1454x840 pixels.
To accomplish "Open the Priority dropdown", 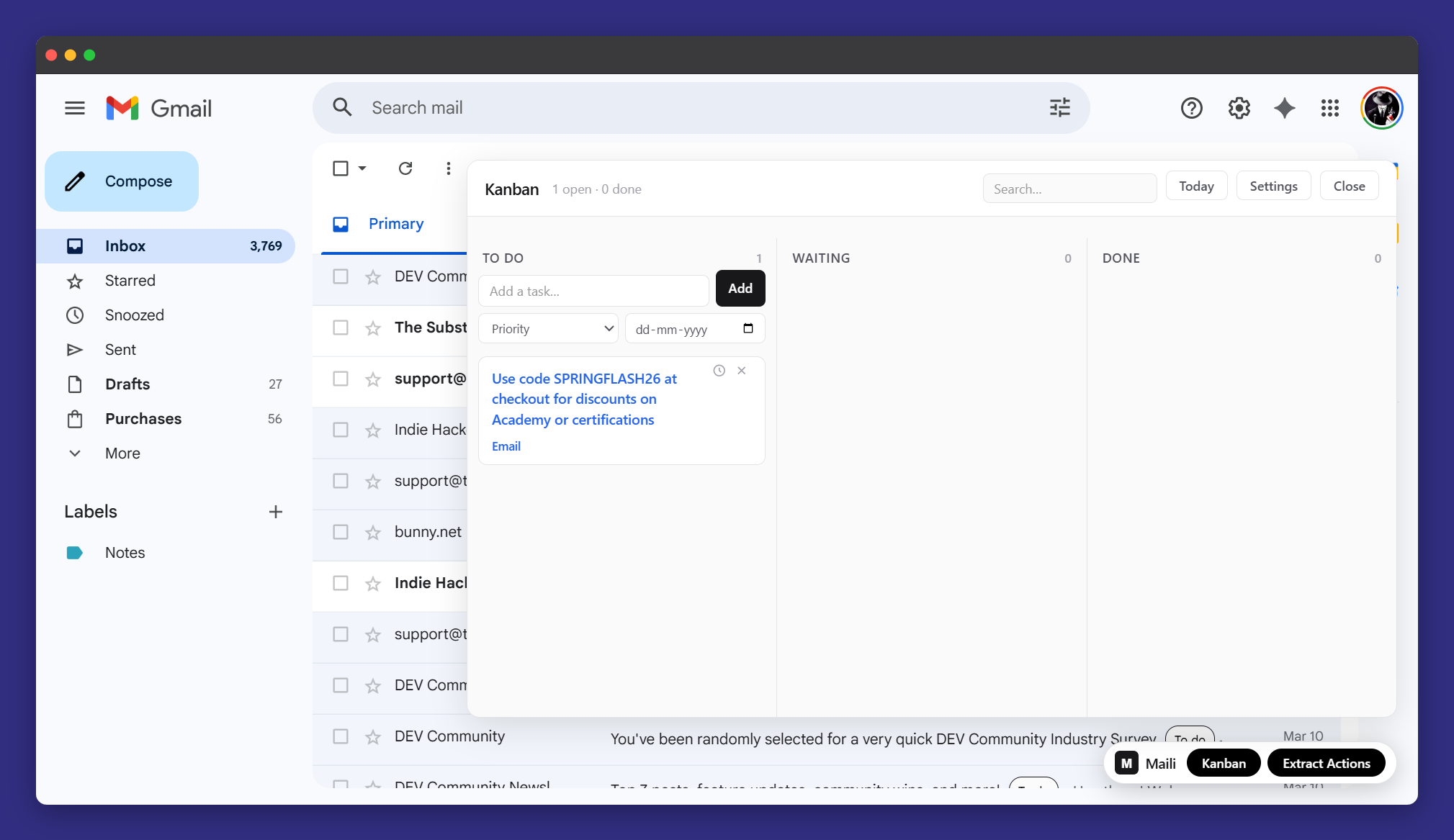I will (548, 328).
